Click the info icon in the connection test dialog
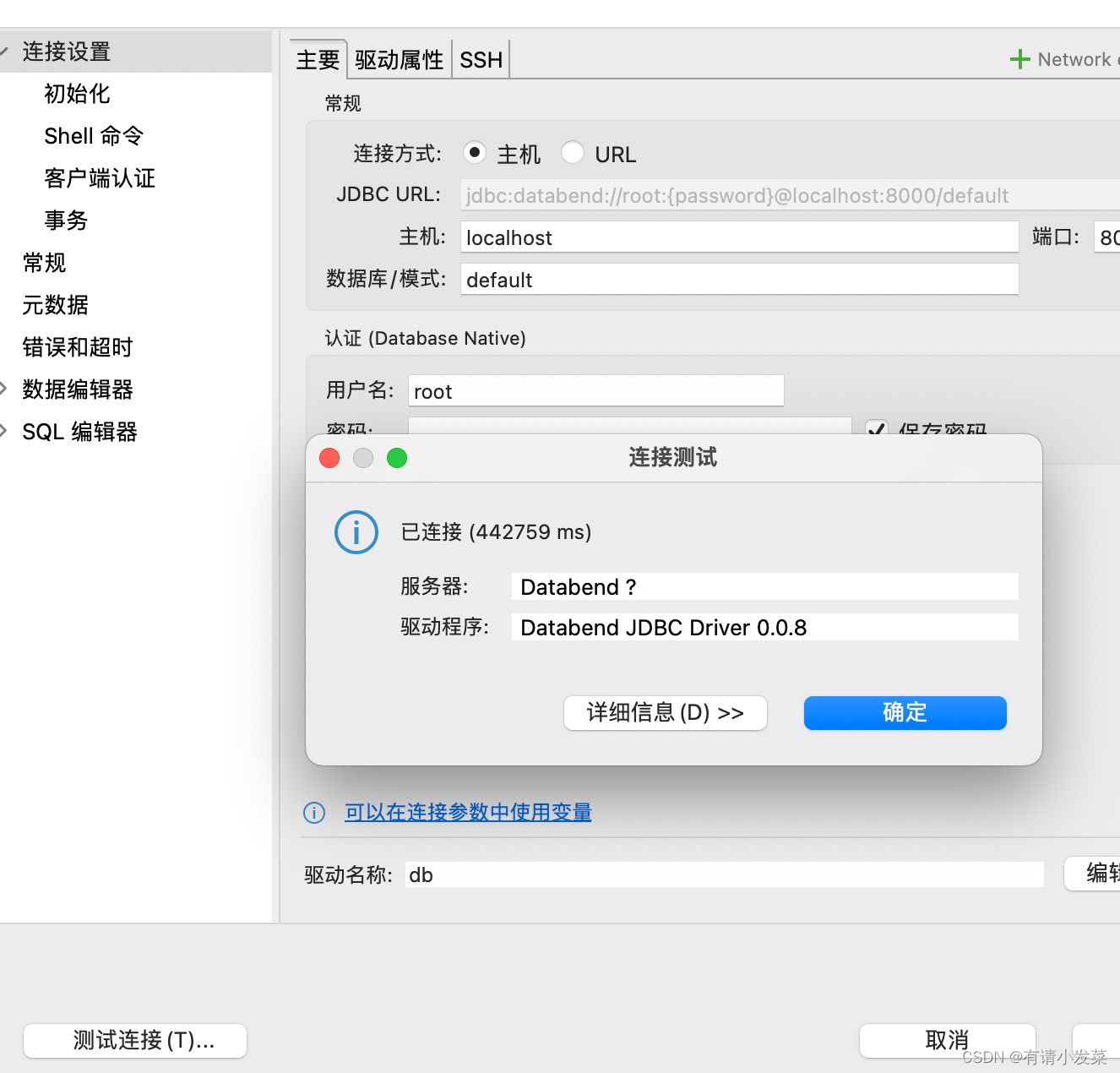 (356, 532)
